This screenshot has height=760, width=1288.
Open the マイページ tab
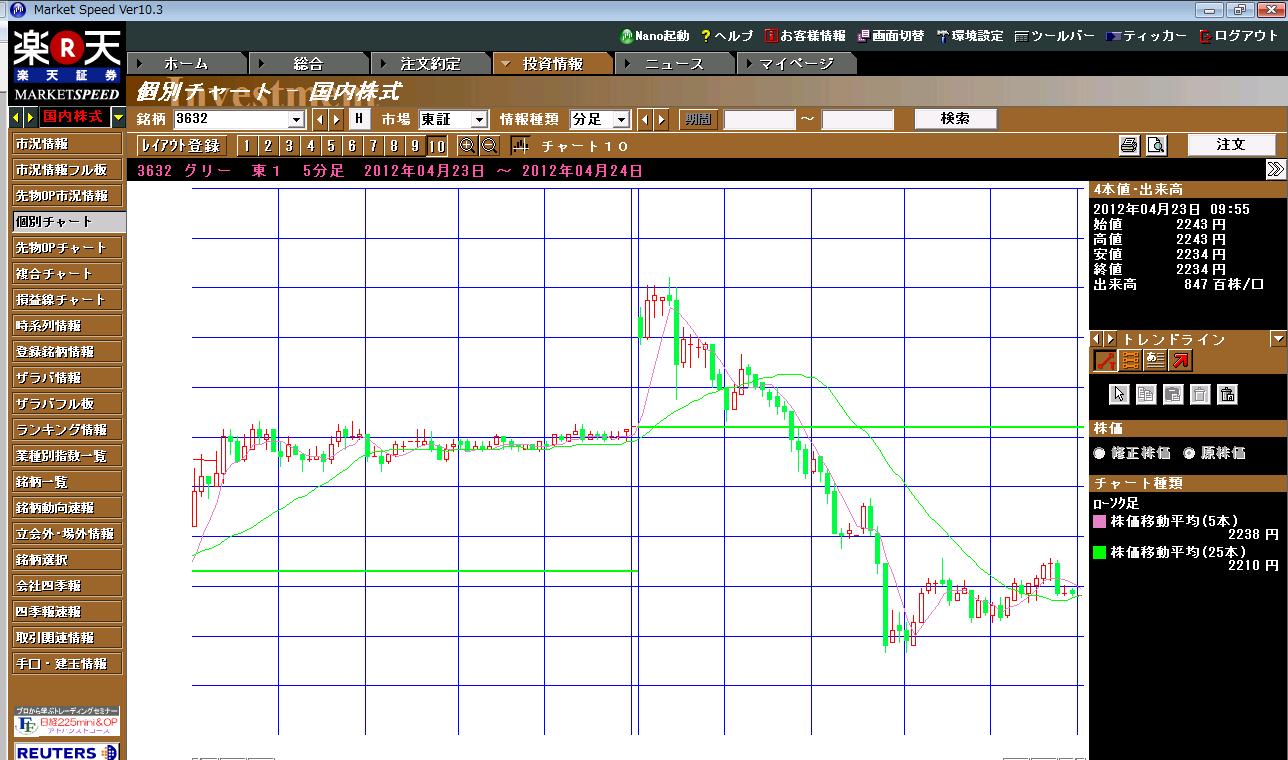coord(796,63)
